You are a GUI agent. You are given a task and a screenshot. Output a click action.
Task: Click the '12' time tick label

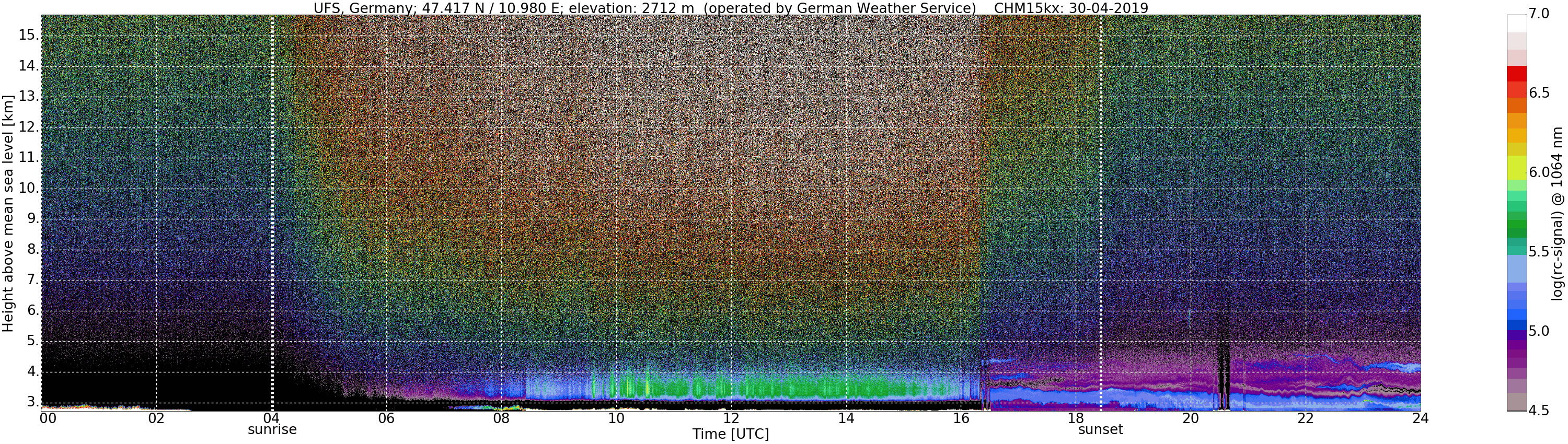click(x=731, y=418)
